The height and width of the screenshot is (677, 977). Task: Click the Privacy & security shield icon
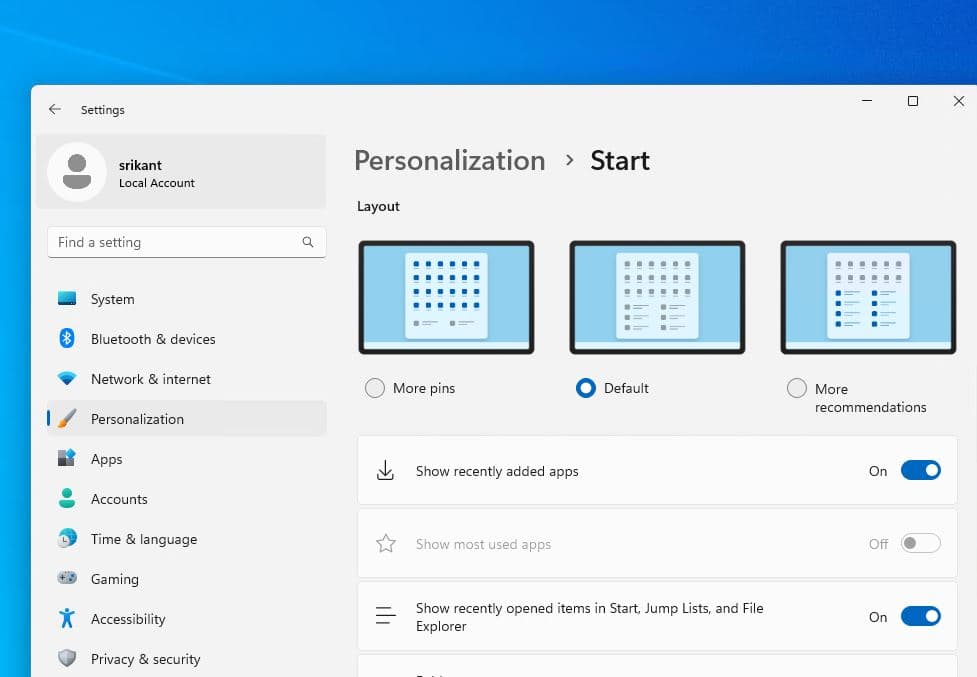[x=67, y=658]
